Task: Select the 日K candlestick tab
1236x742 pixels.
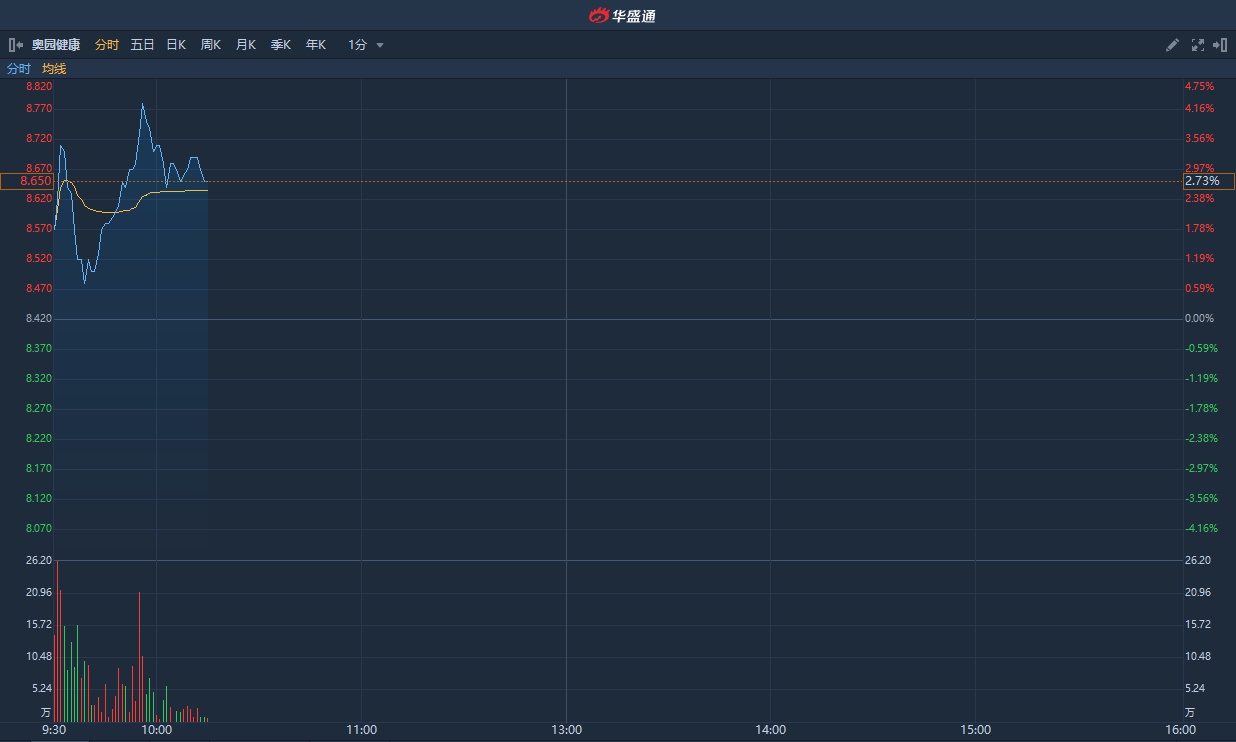Action: click(x=176, y=45)
